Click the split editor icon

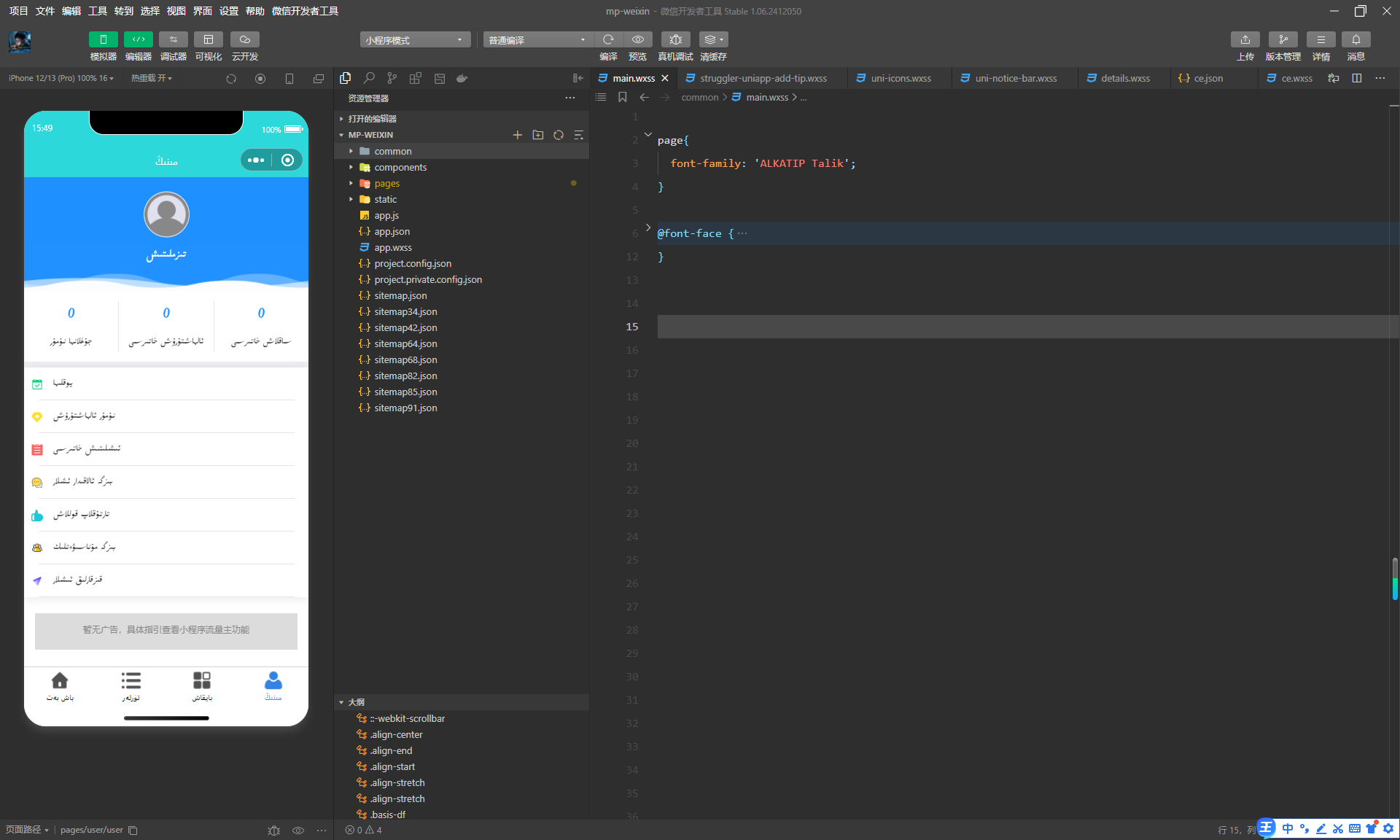tap(1357, 78)
